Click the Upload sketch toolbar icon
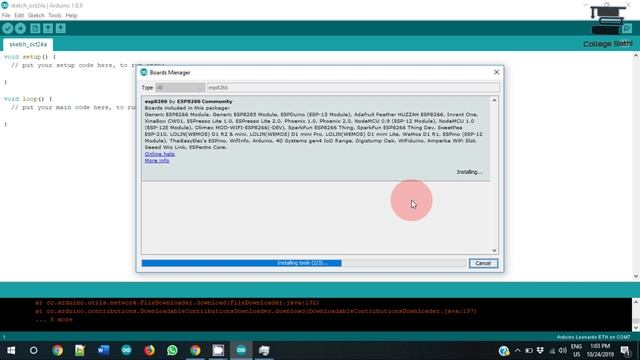Viewport: 640px width, 360px height. pos(20,28)
